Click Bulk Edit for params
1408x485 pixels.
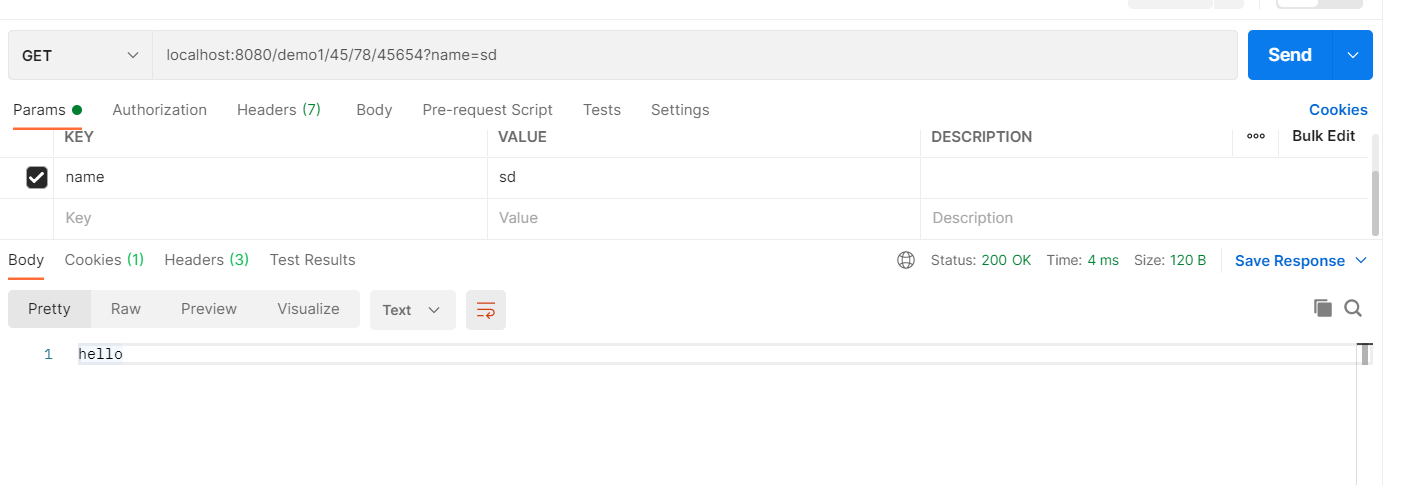click(1323, 136)
